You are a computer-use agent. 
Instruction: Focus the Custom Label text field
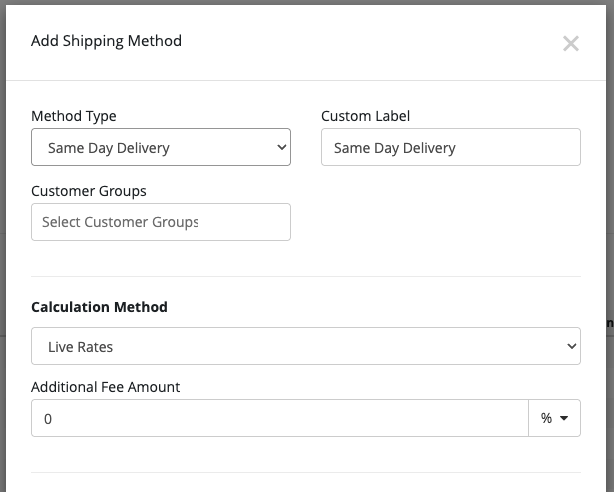point(451,147)
